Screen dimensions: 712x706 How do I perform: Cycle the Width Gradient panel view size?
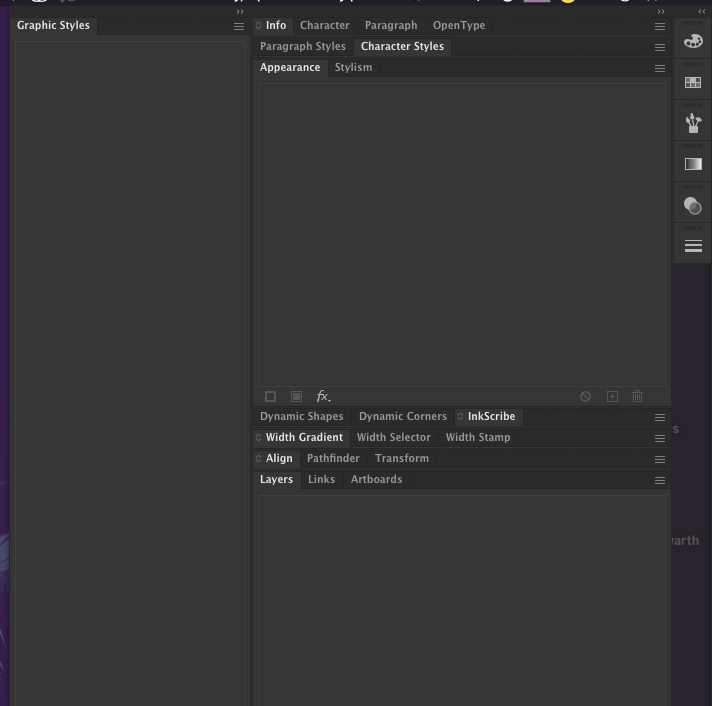(x=259, y=438)
